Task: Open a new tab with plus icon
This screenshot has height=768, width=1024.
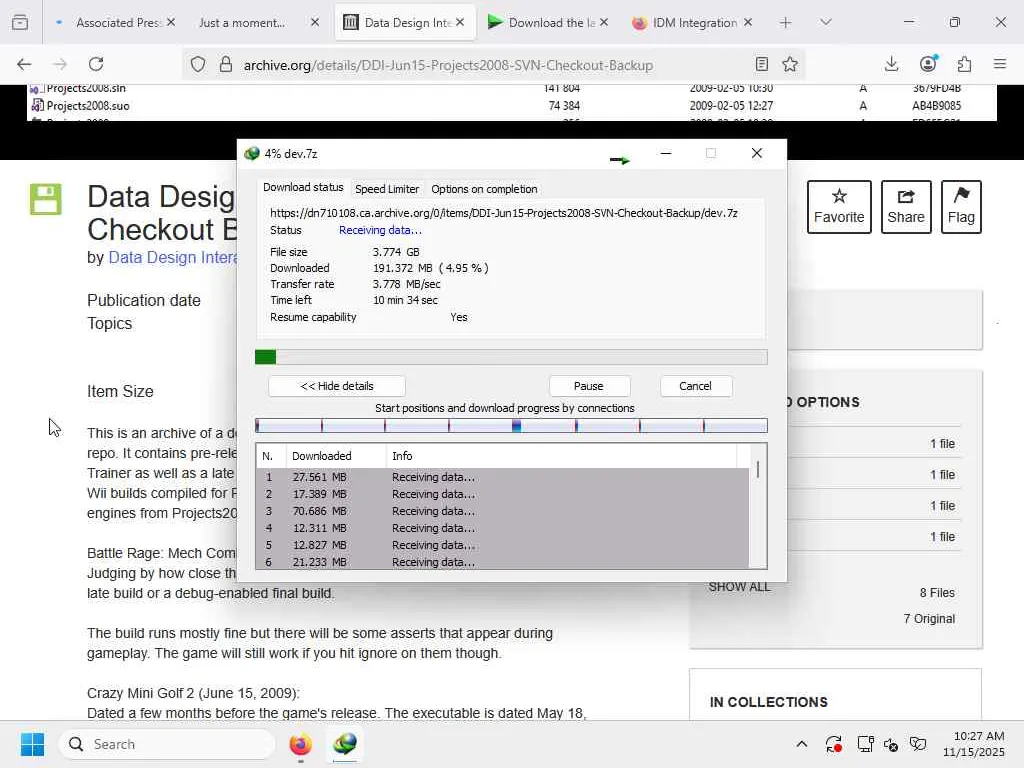Action: coord(786,23)
